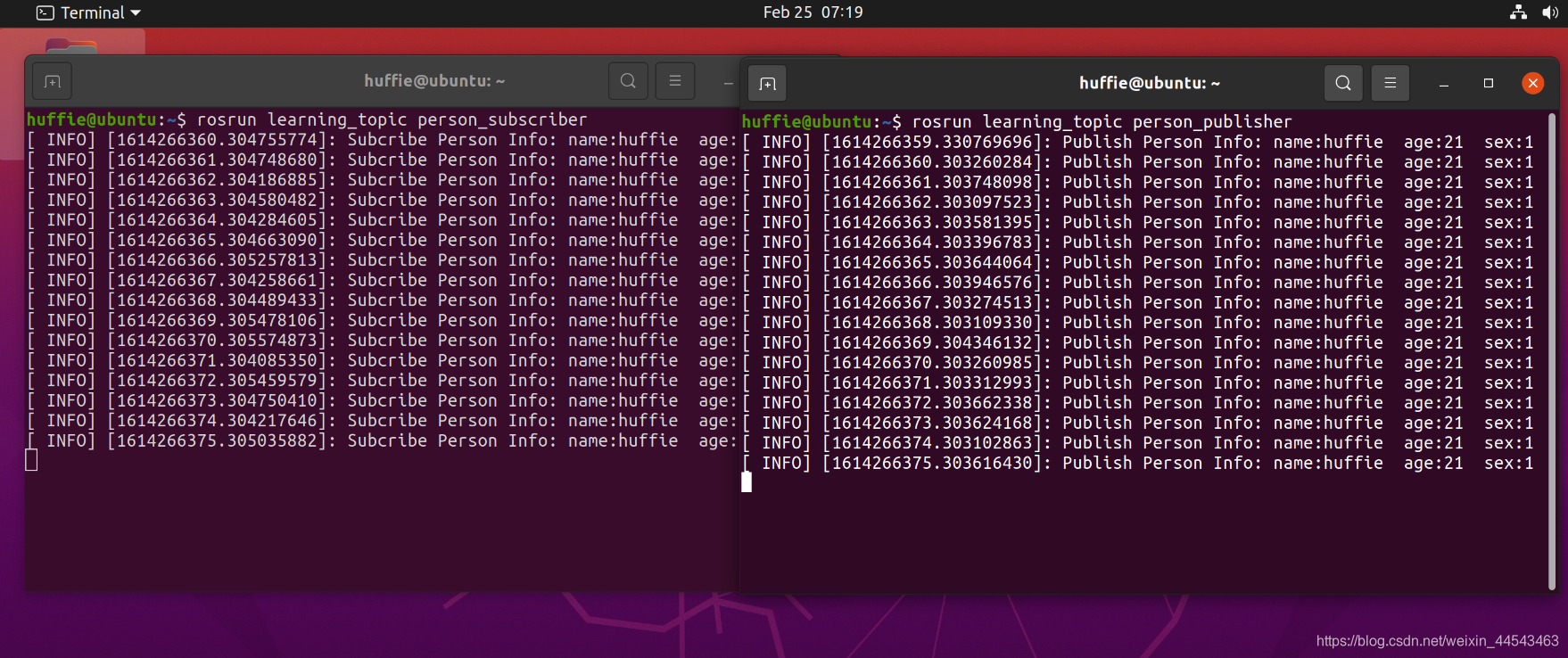Click publisher log line 1614266375.303616430
The width and height of the screenshot is (1568, 658).
[x=1138, y=463]
